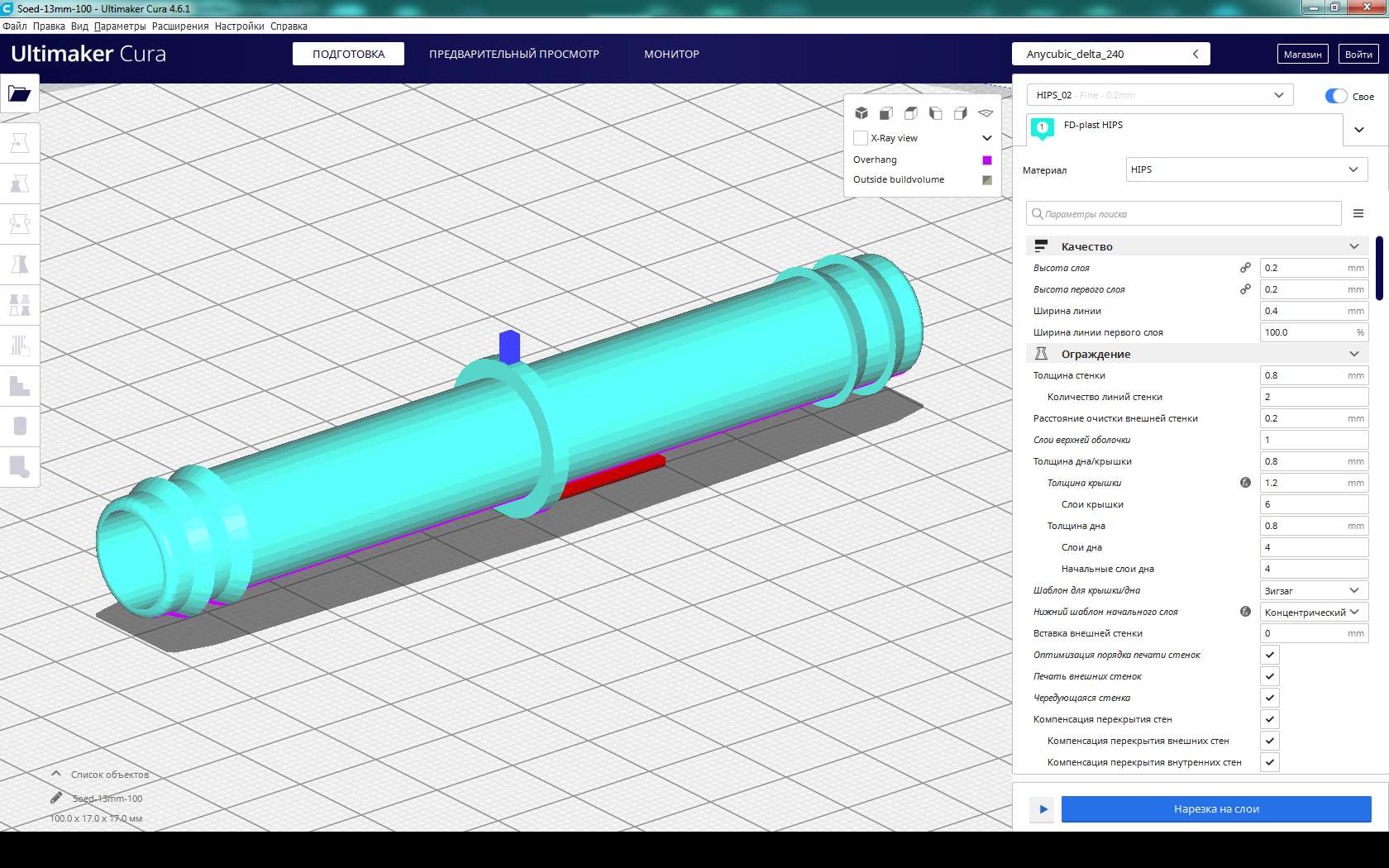This screenshot has width=1389, height=868.
Task: Toggle the Свое custom settings switch
Action: tap(1335, 96)
